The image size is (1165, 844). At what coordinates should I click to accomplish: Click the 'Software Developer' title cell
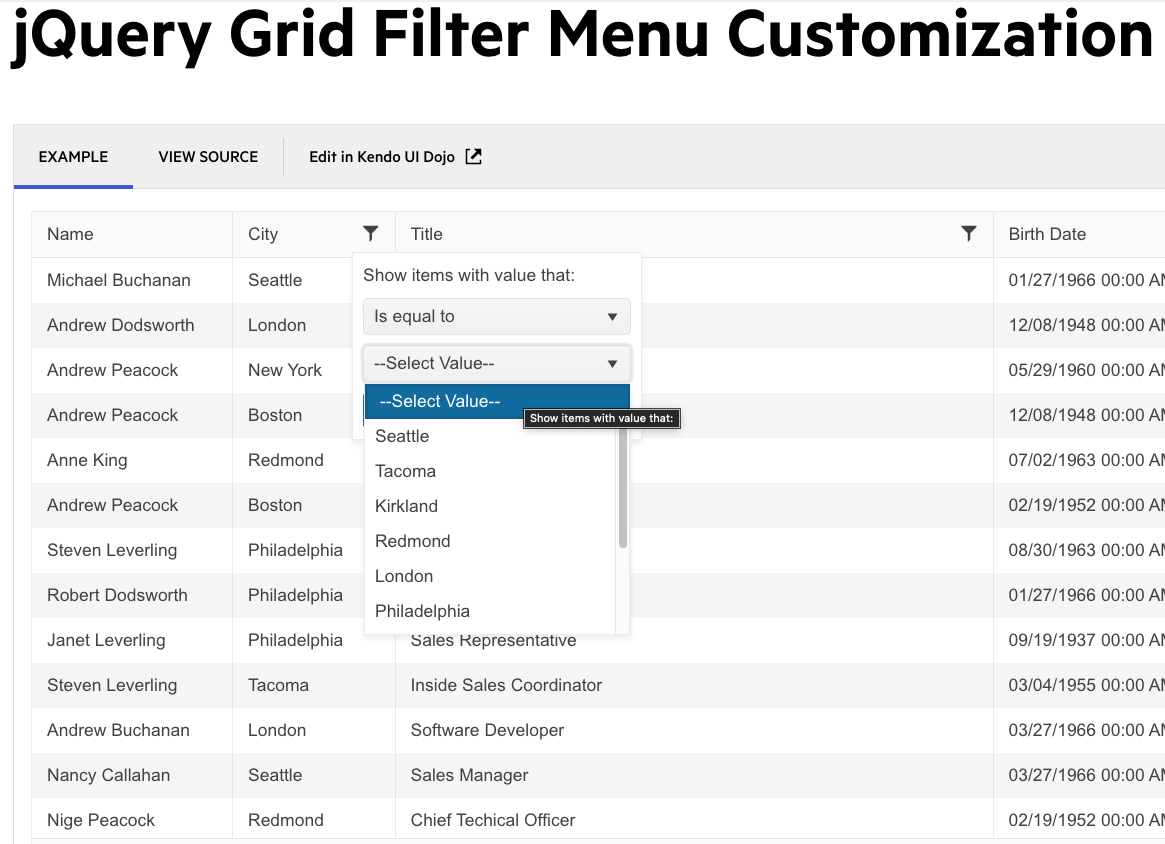694,730
